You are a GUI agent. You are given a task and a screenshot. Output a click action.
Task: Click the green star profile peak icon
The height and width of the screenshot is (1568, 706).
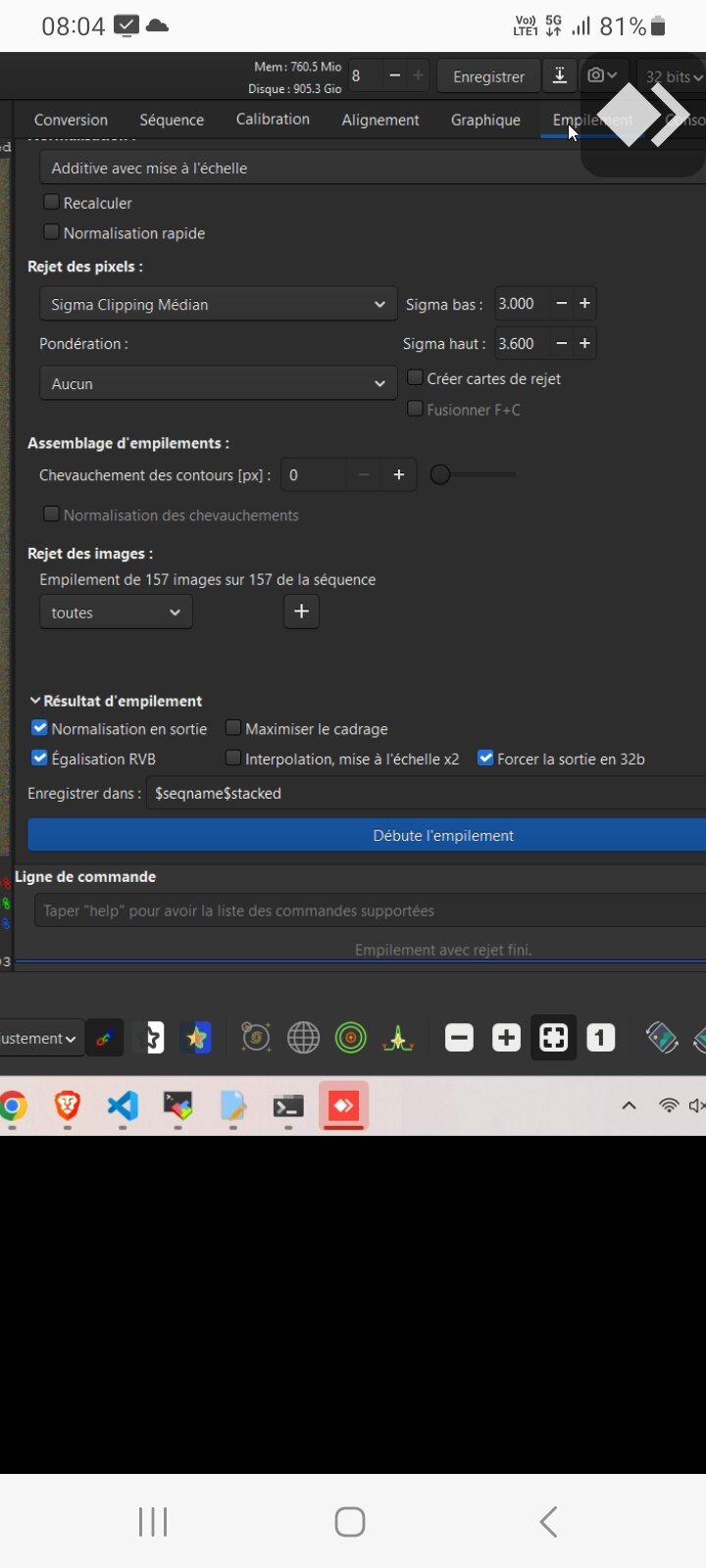coord(397,1037)
